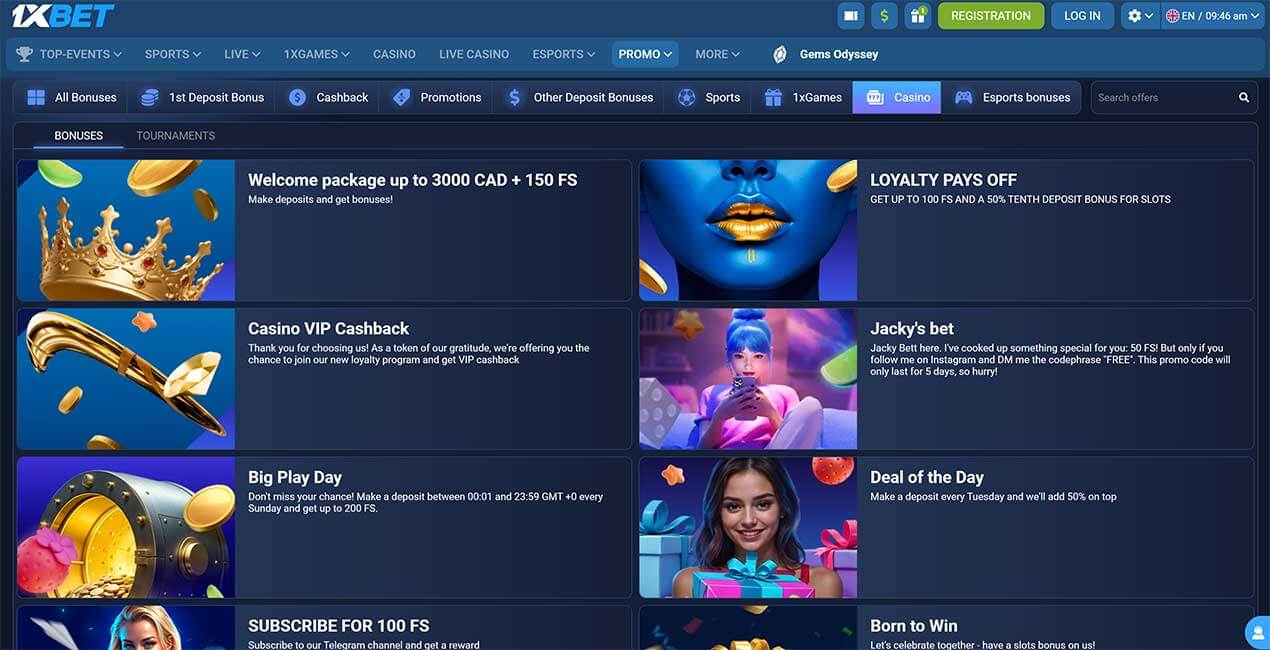The width and height of the screenshot is (1270, 650).
Task: Select the Promotions category label
Action: [451, 97]
